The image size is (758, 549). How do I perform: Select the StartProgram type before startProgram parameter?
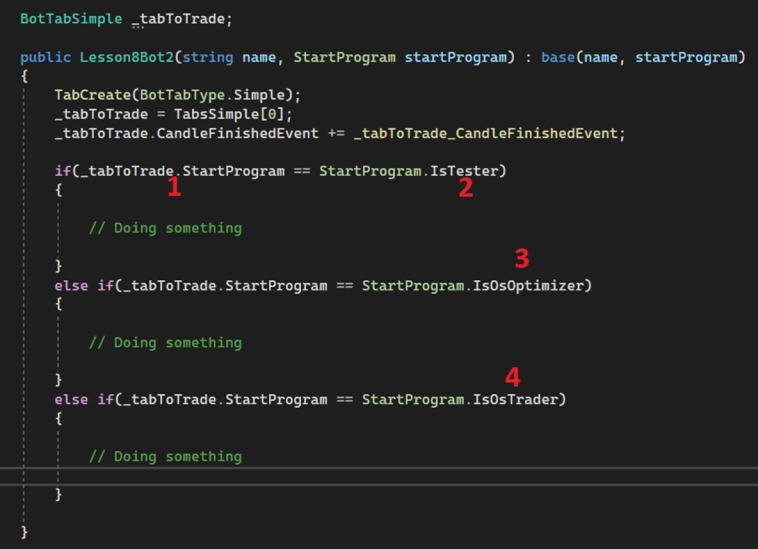tap(345, 58)
